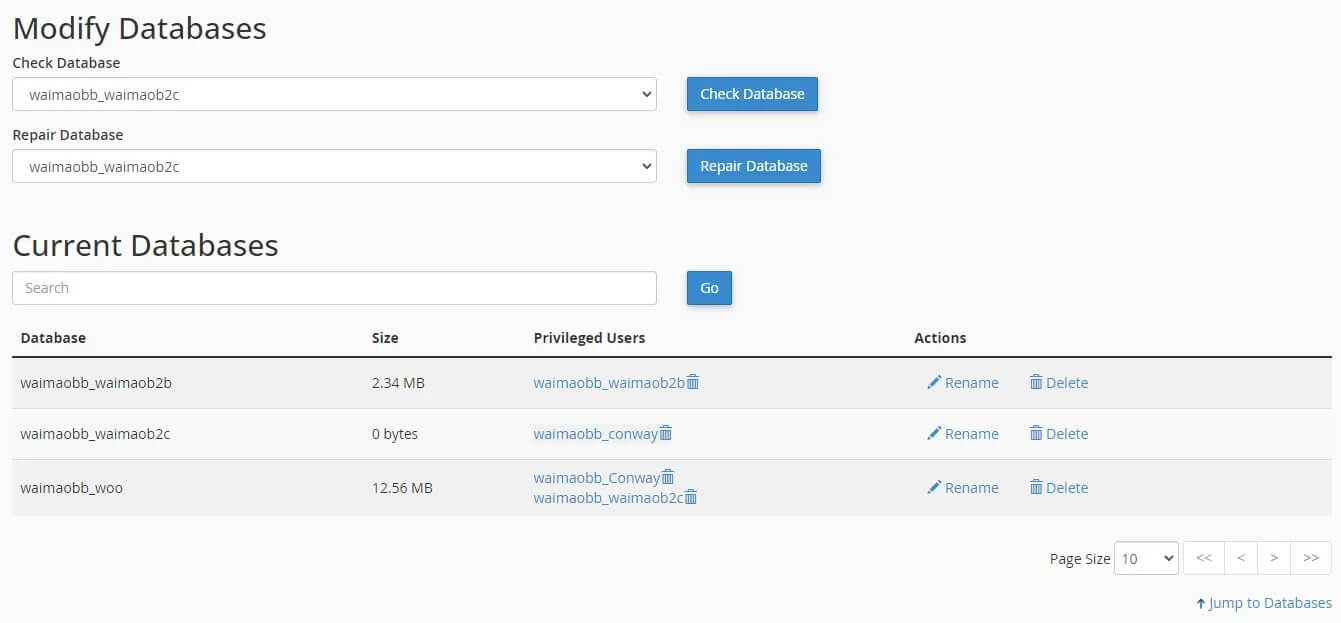
Task: Click the Go search button
Action: [x=708, y=287]
